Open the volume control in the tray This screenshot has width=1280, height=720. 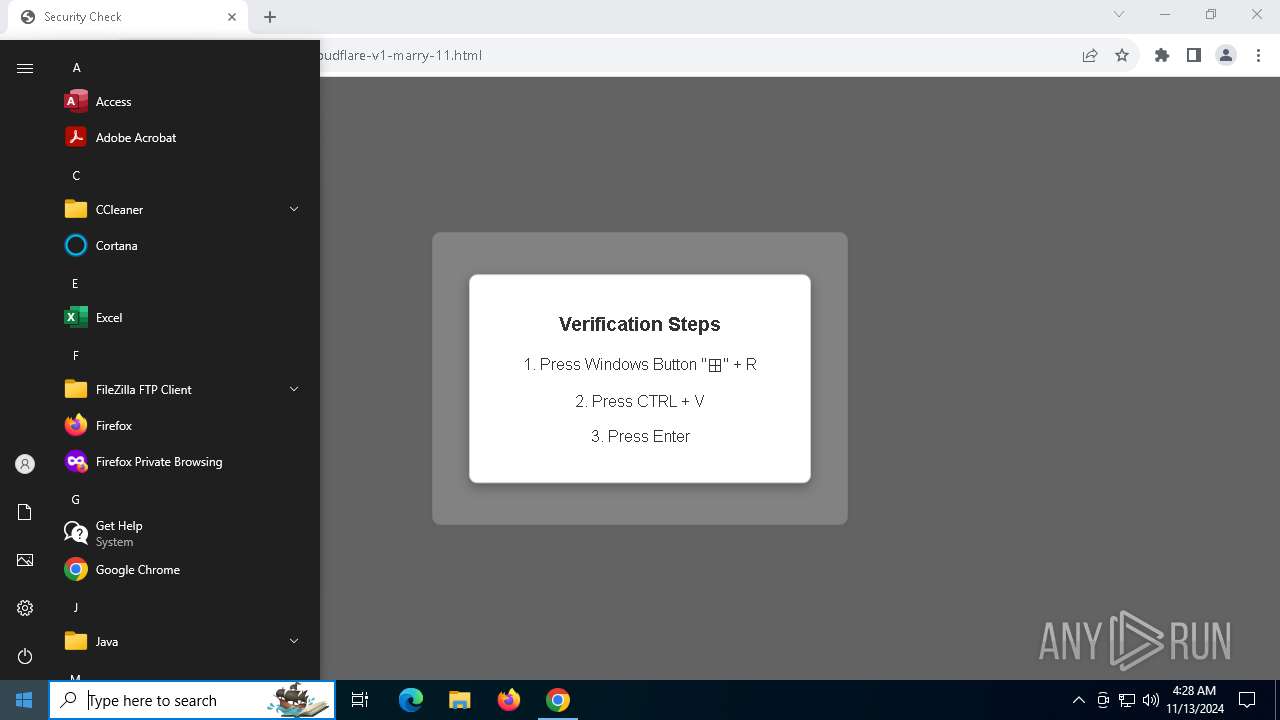coord(1151,700)
